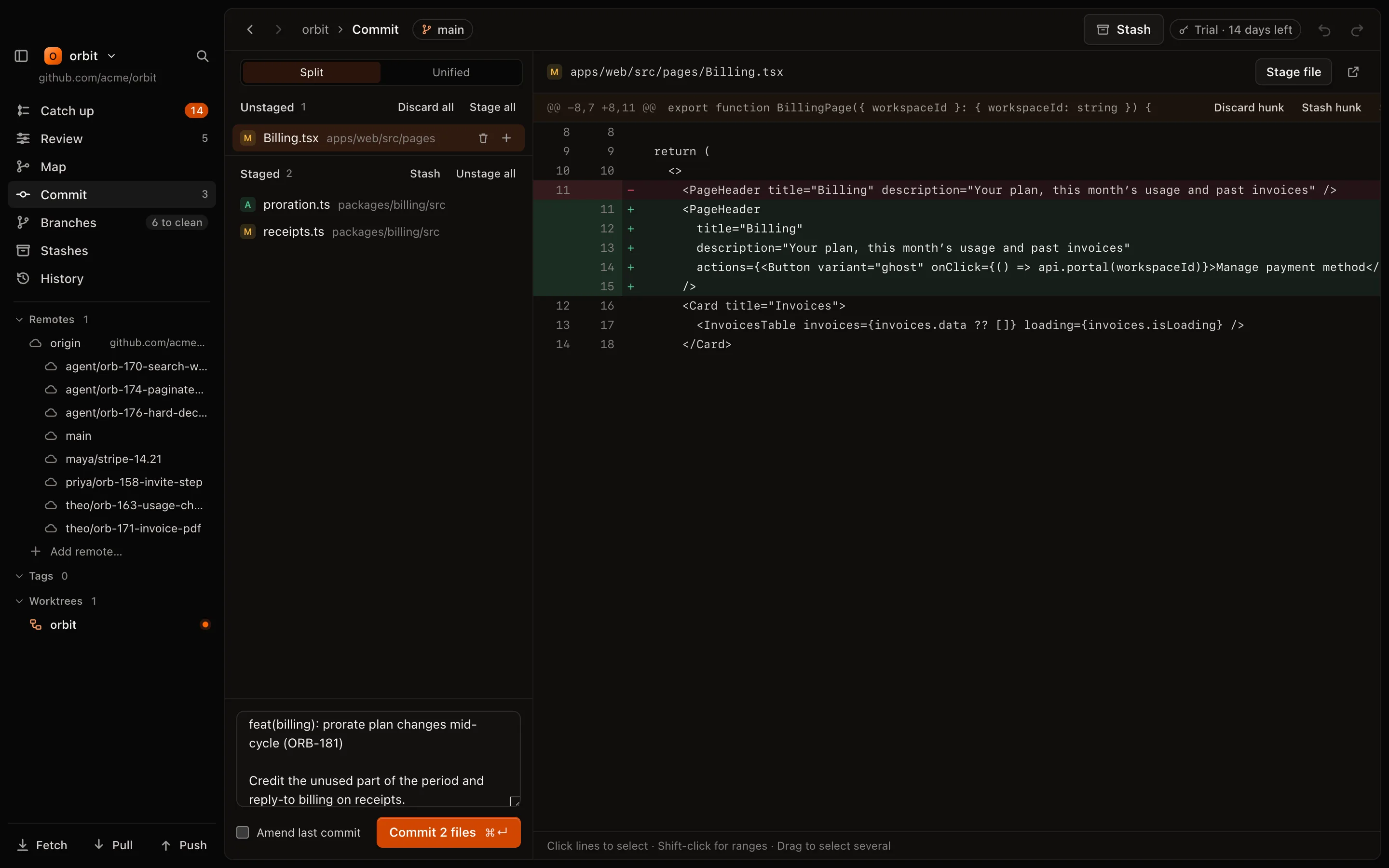Screen dimensions: 1389x868
Task: Click Stage all
Action: 492,107
